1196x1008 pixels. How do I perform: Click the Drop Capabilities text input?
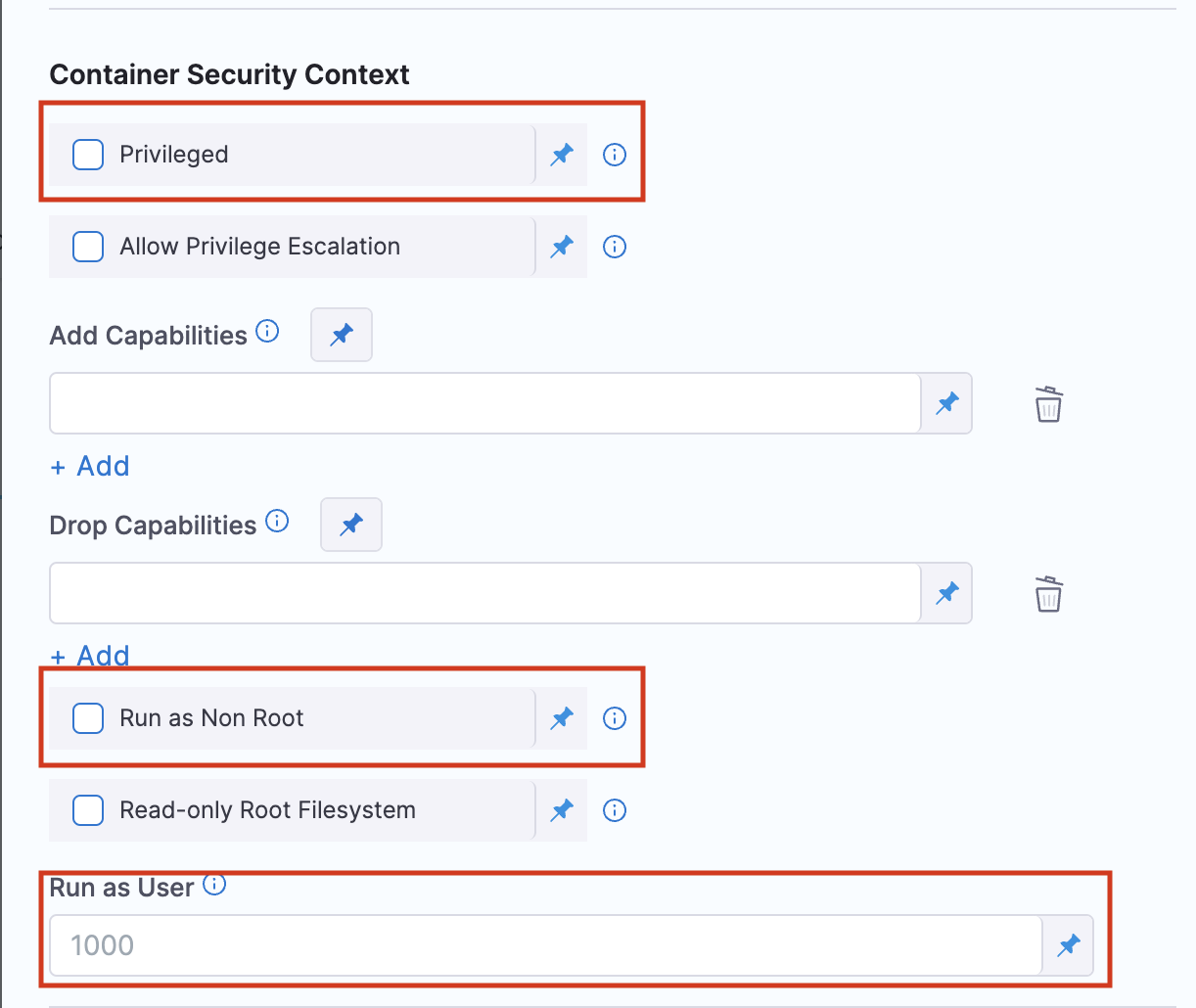click(x=484, y=593)
